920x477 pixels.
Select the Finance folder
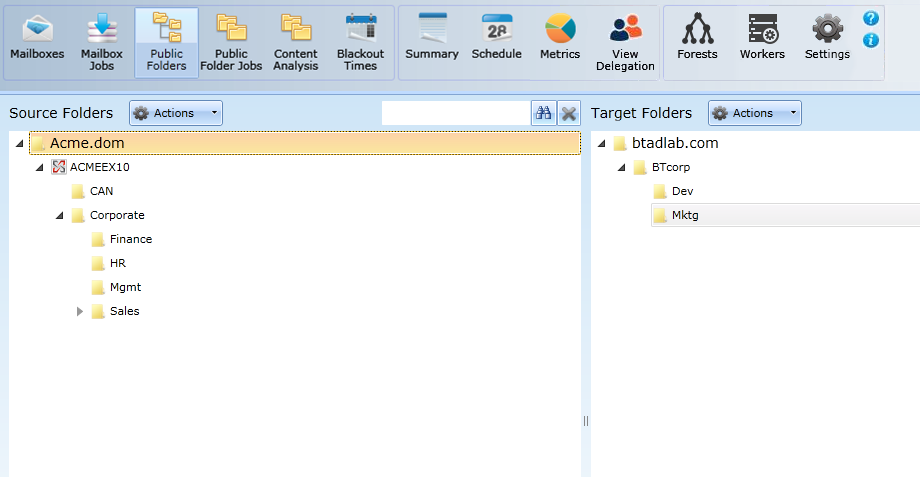[x=130, y=239]
